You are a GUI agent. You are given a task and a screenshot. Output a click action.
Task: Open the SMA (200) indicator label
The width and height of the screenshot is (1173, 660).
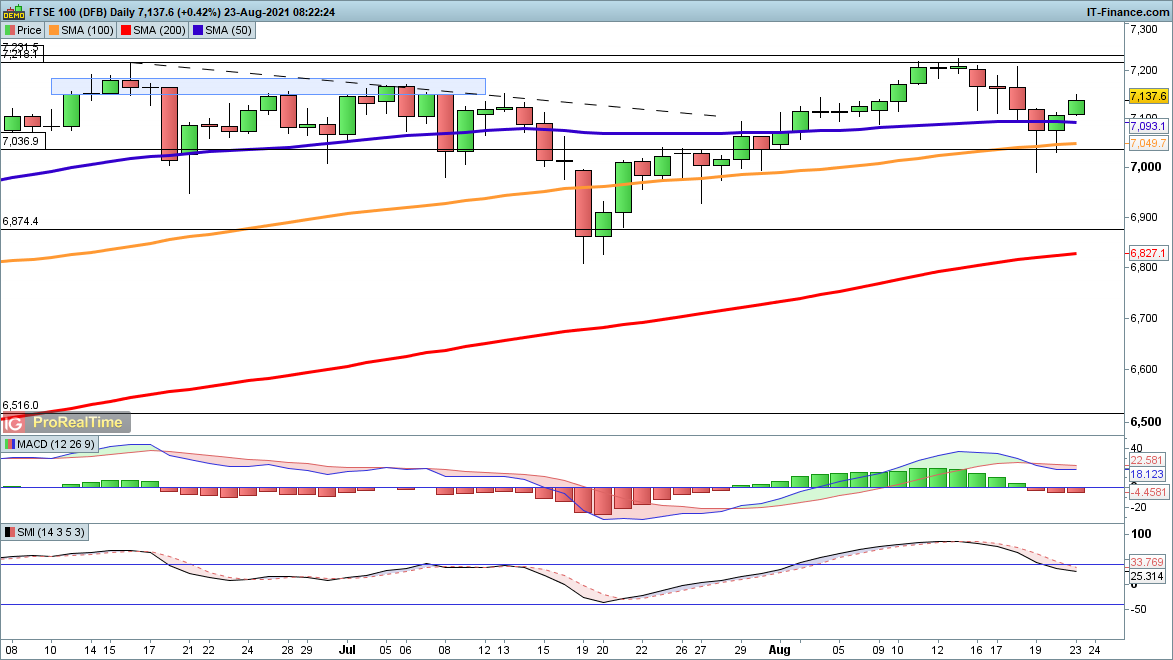152,30
